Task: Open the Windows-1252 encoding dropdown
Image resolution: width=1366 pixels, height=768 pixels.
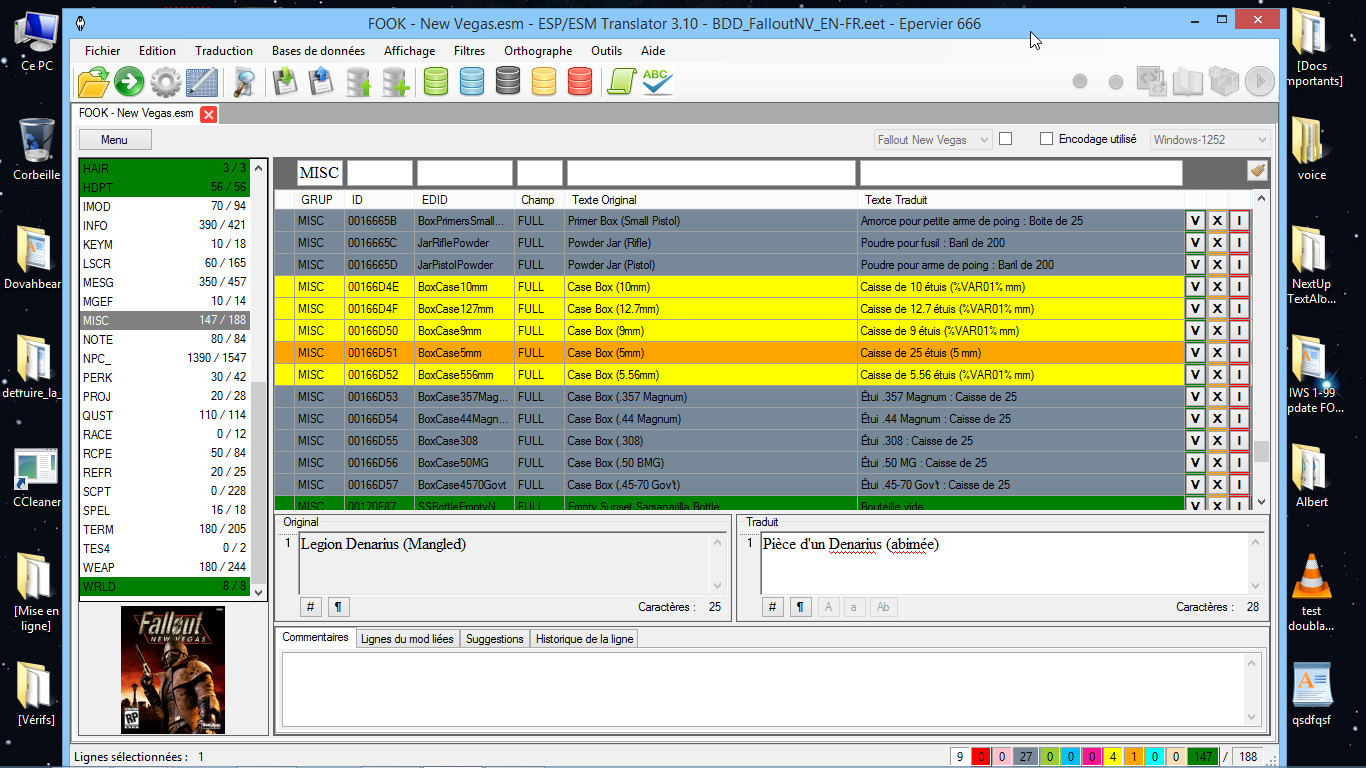Action: pos(1210,140)
